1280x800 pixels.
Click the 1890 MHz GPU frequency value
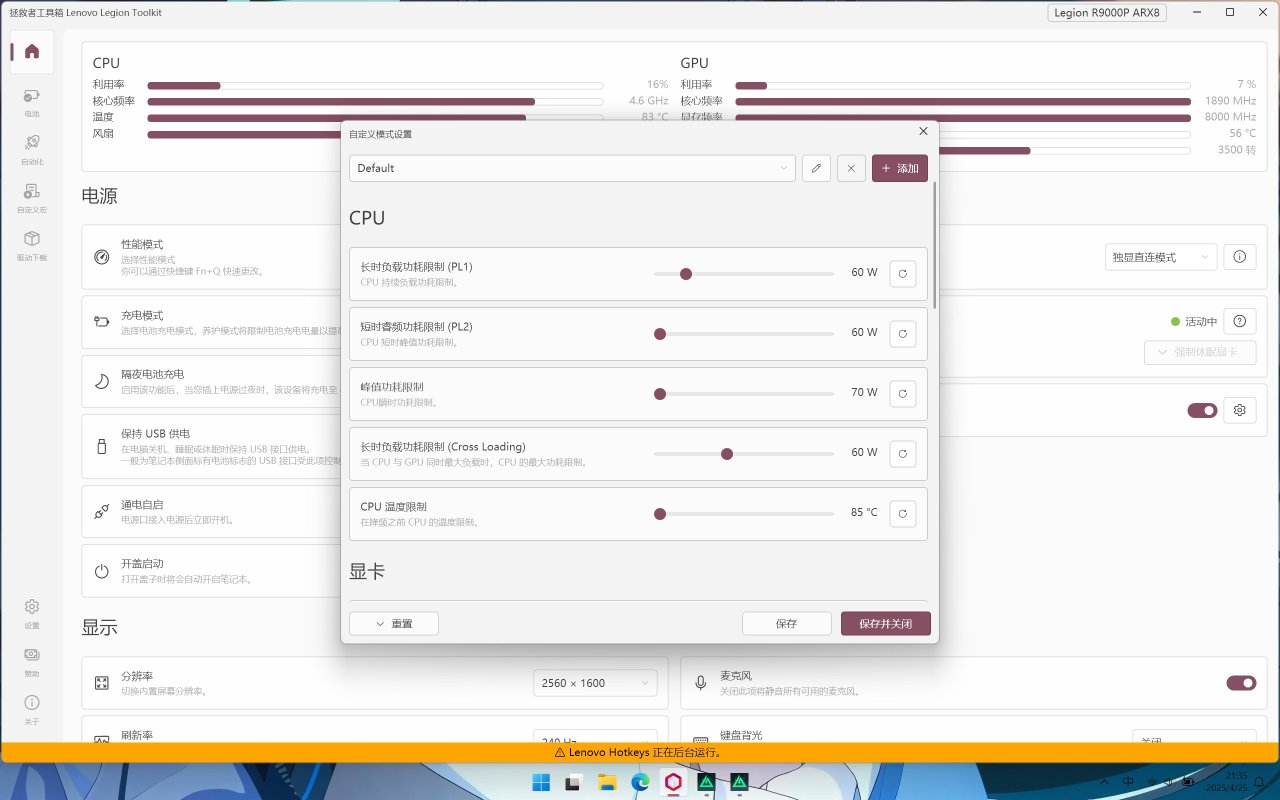1230,101
